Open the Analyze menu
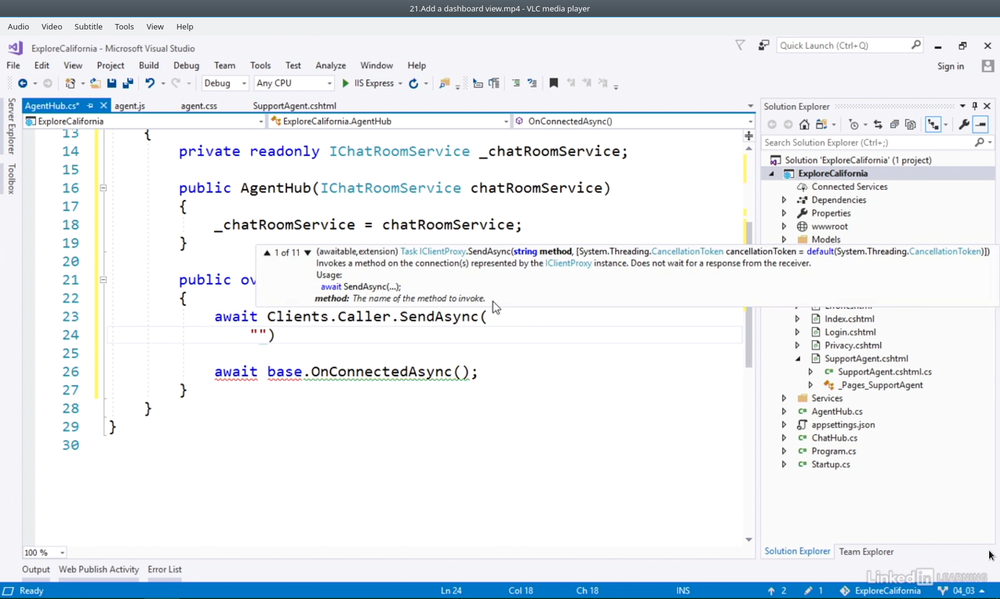 pyautogui.click(x=330, y=66)
